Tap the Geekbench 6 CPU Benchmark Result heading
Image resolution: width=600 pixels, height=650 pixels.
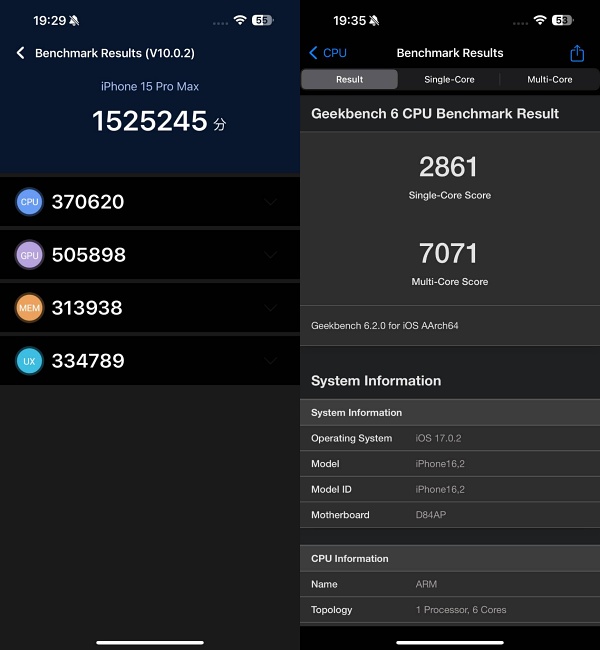[435, 114]
